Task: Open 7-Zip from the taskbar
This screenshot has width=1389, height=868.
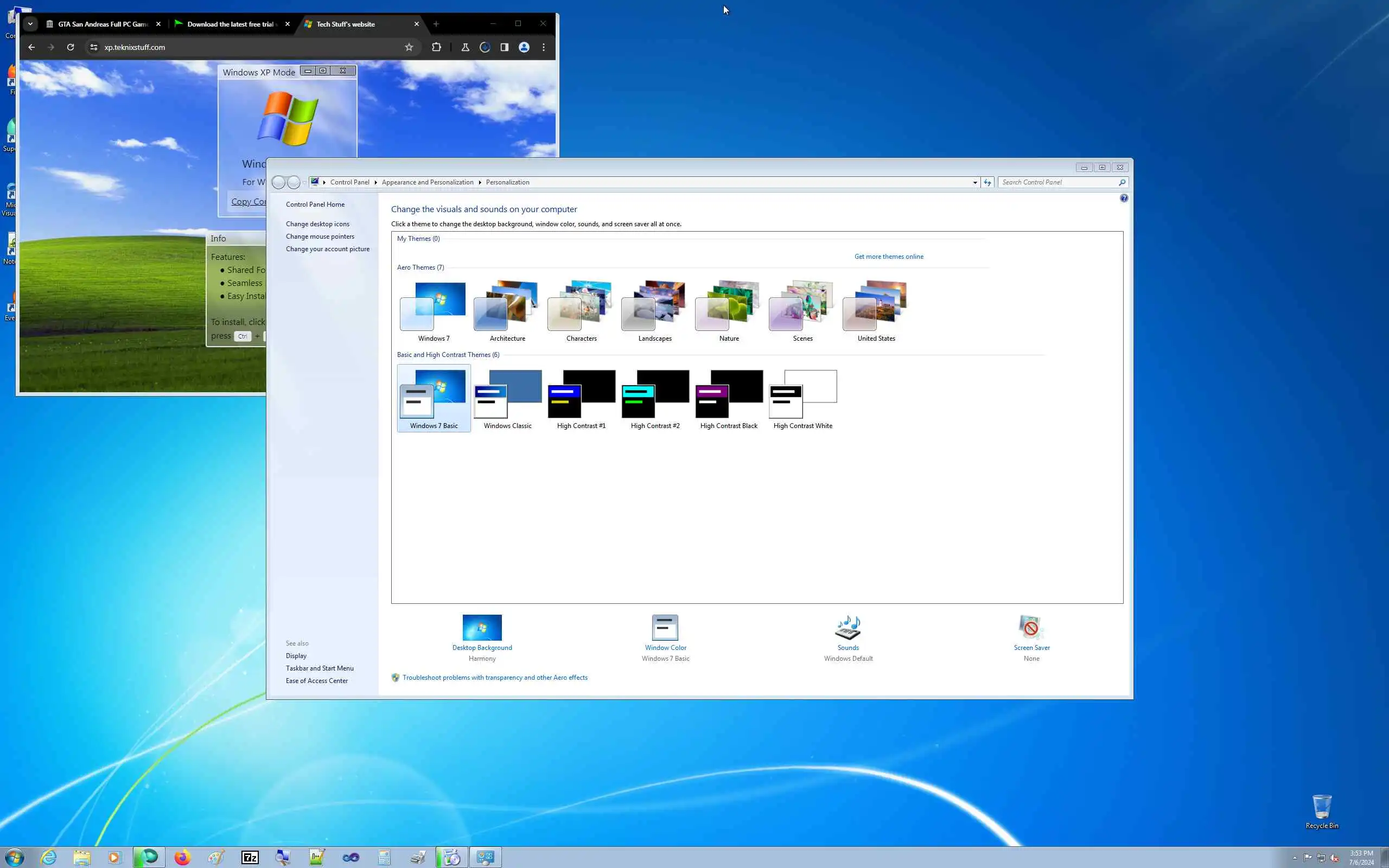Action: click(x=250, y=857)
